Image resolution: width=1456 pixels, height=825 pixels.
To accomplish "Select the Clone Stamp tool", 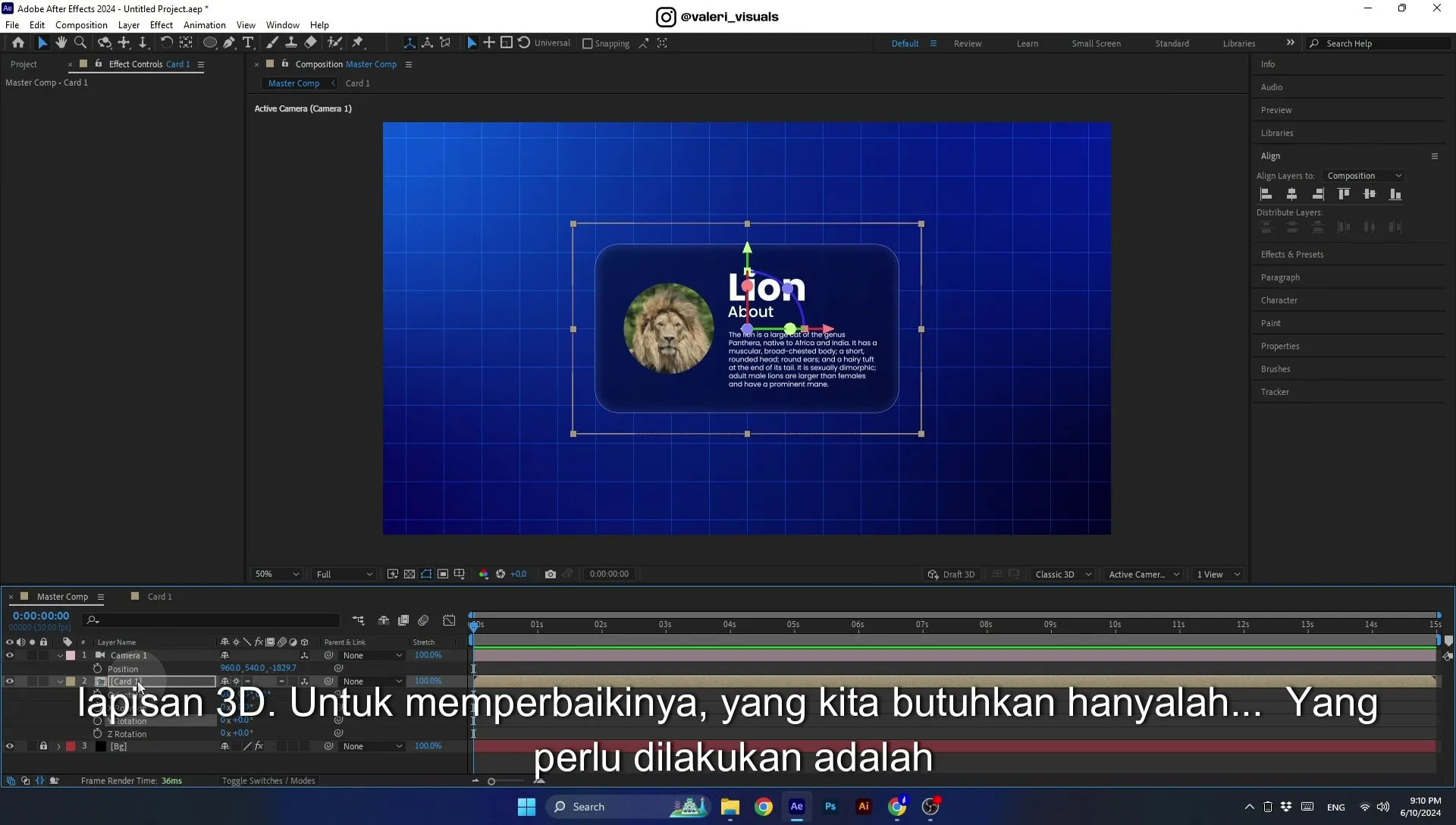I will 291,43.
